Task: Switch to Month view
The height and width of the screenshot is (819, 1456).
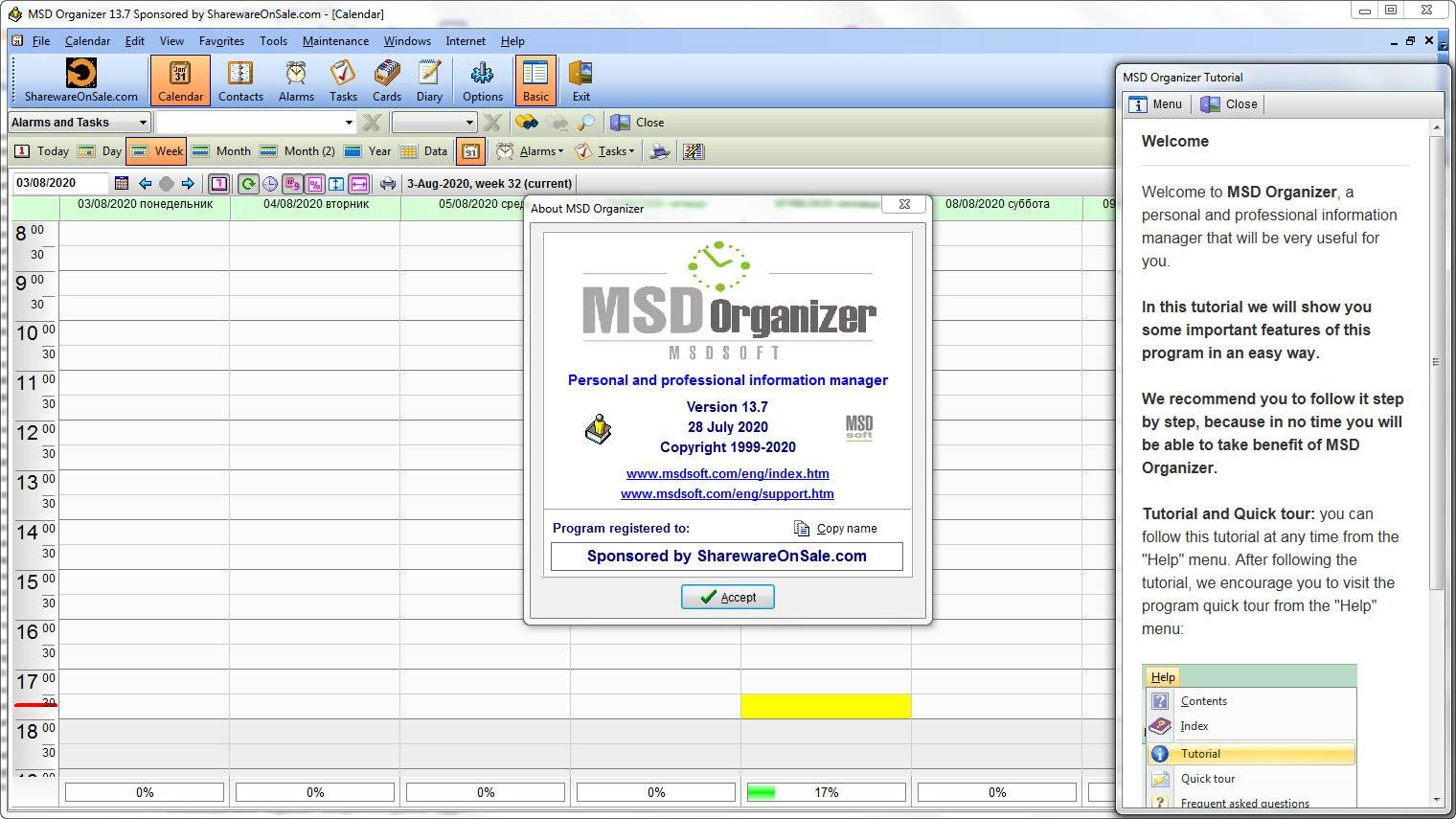Action: (x=220, y=151)
